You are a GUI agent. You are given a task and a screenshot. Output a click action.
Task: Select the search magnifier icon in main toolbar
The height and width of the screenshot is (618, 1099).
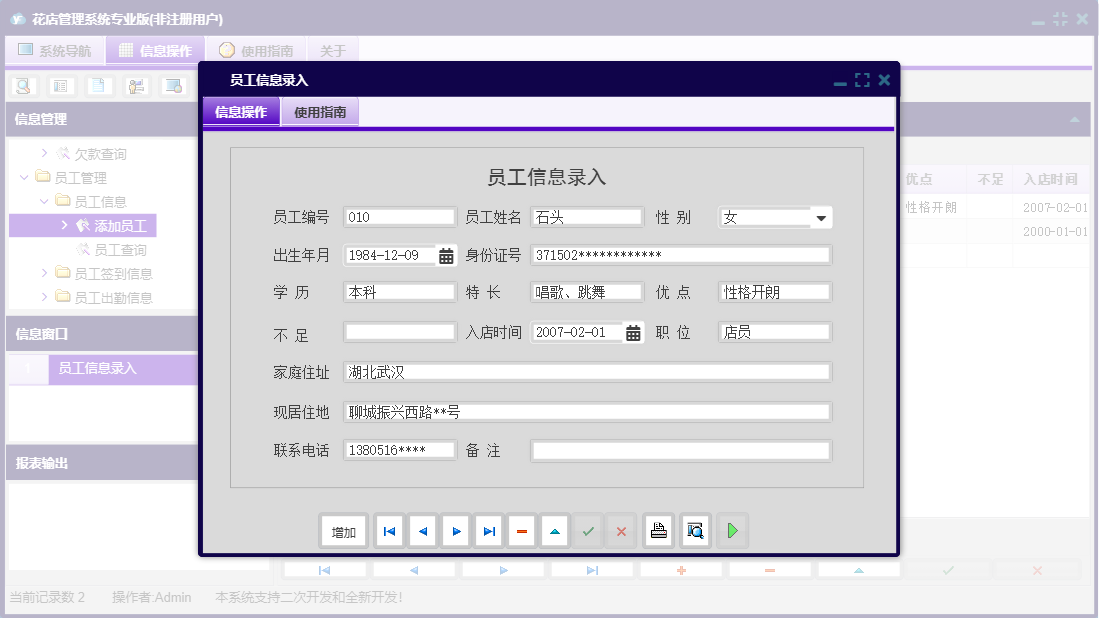click(22, 86)
